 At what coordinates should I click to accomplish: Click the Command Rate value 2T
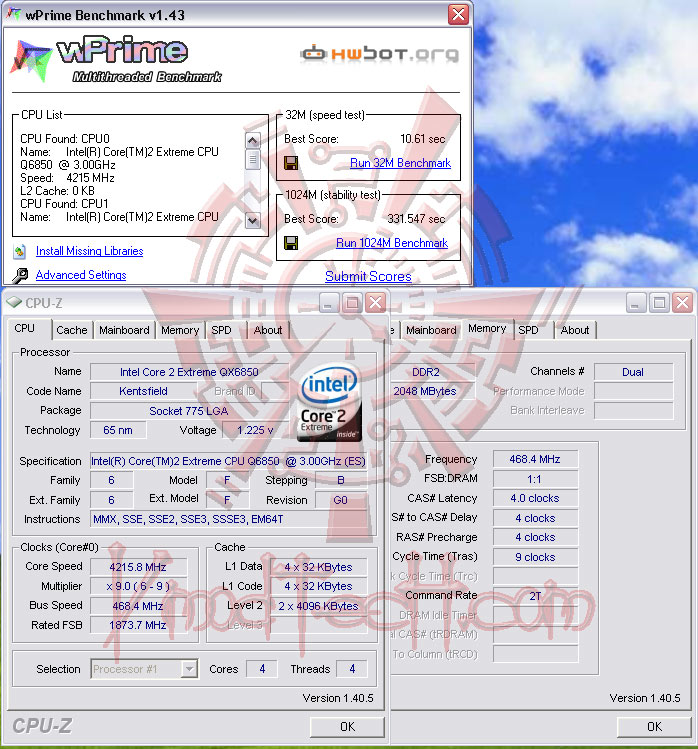(x=535, y=596)
